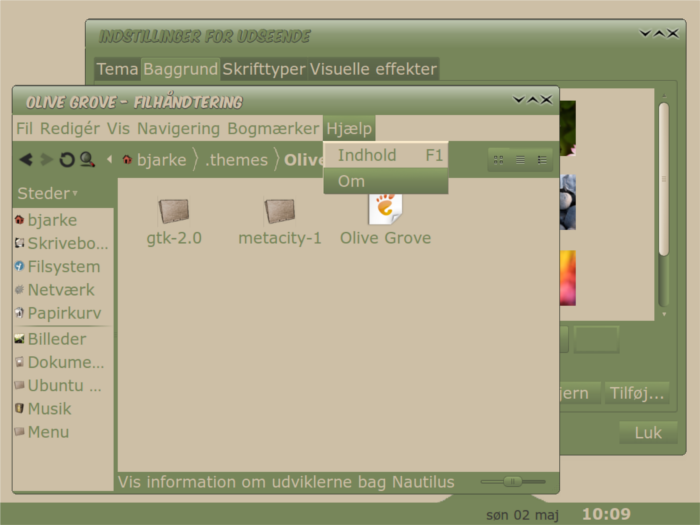The width and height of the screenshot is (700, 525).
Task: Click the Olive path bar button
Action: tap(304, 159)
